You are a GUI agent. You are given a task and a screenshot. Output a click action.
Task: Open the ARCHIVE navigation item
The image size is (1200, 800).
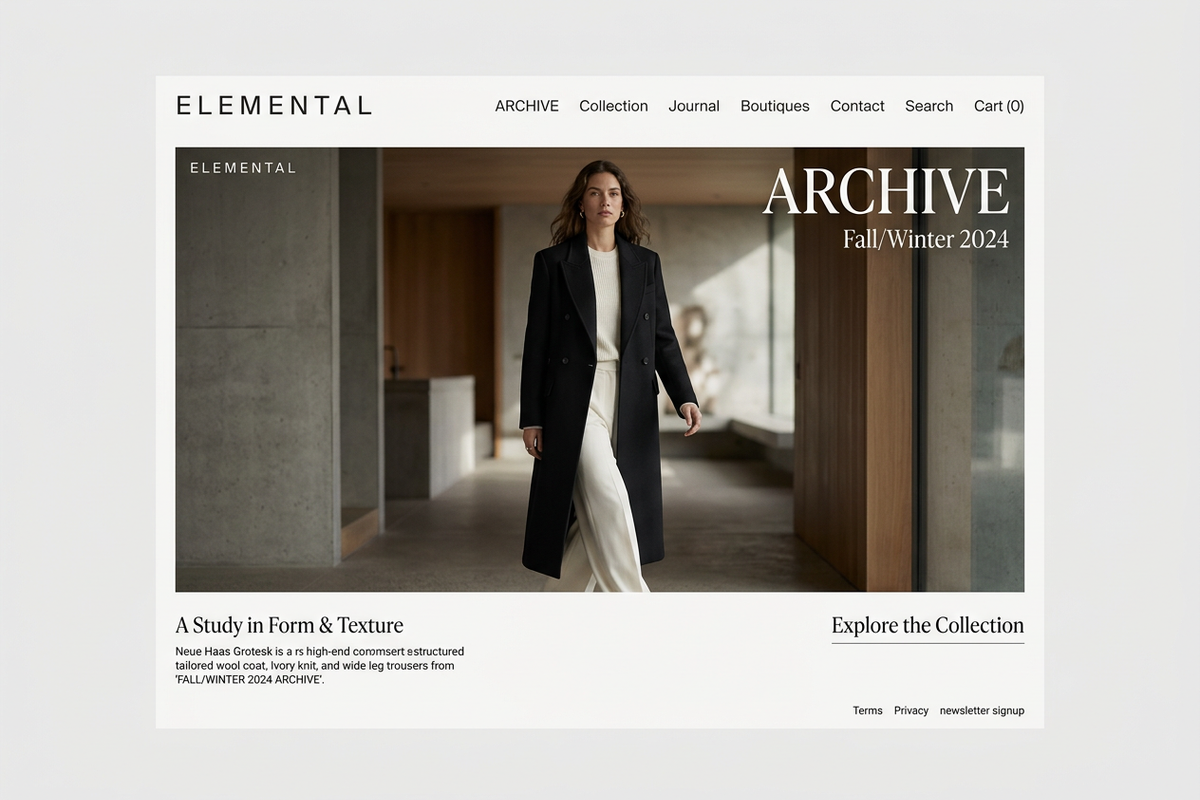point(526,106)
